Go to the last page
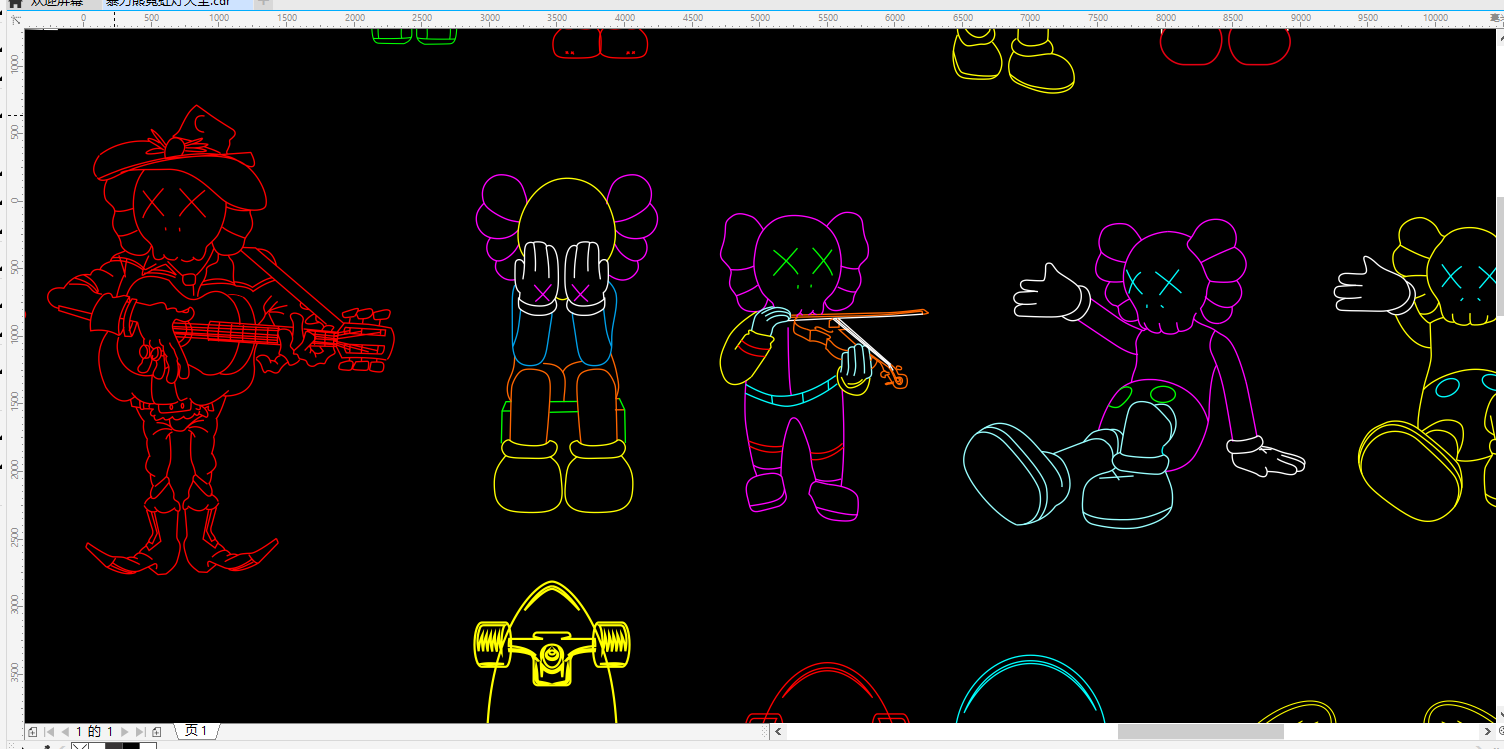Image resolution: width=1504 pixels, height=749 pixels. click(x=141, y=732)
